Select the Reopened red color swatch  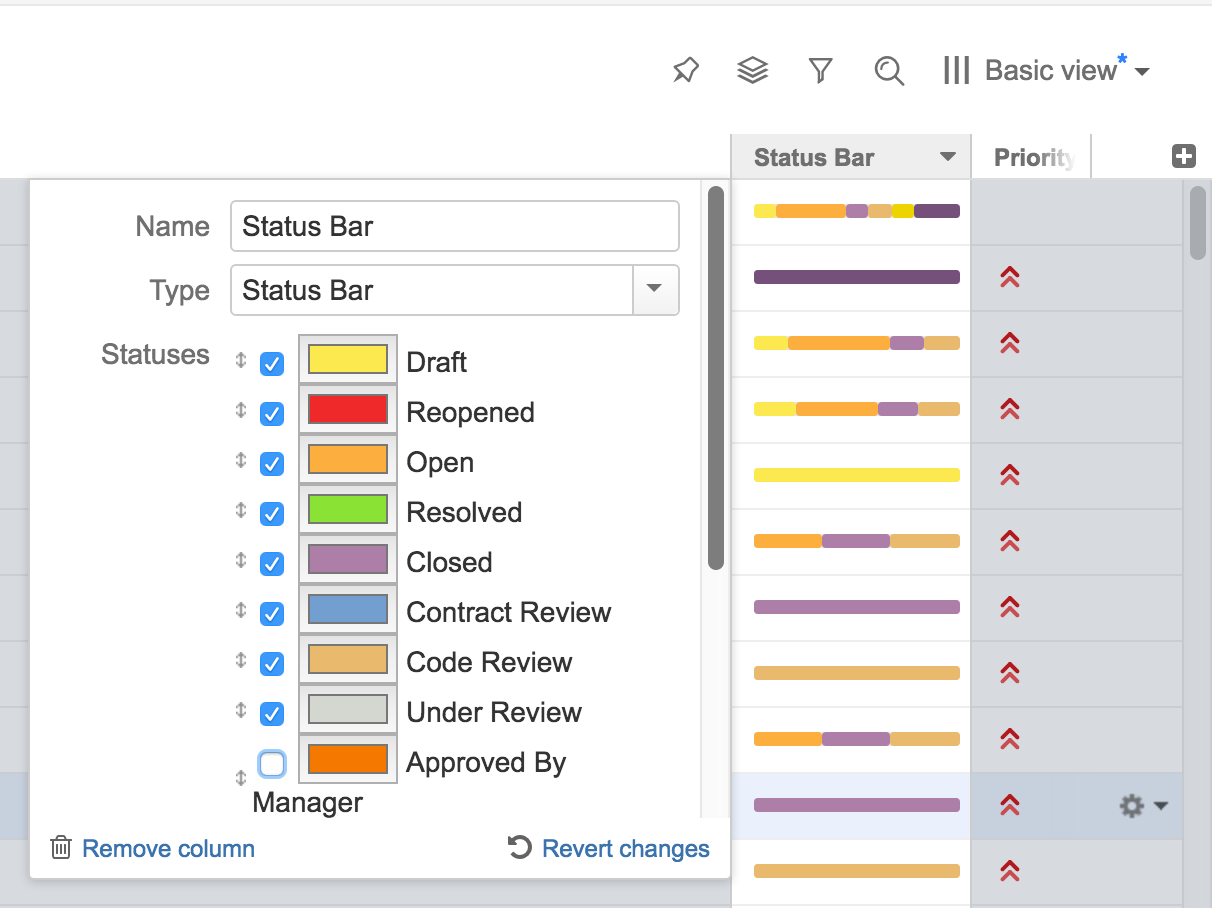(x=347, y=410)
